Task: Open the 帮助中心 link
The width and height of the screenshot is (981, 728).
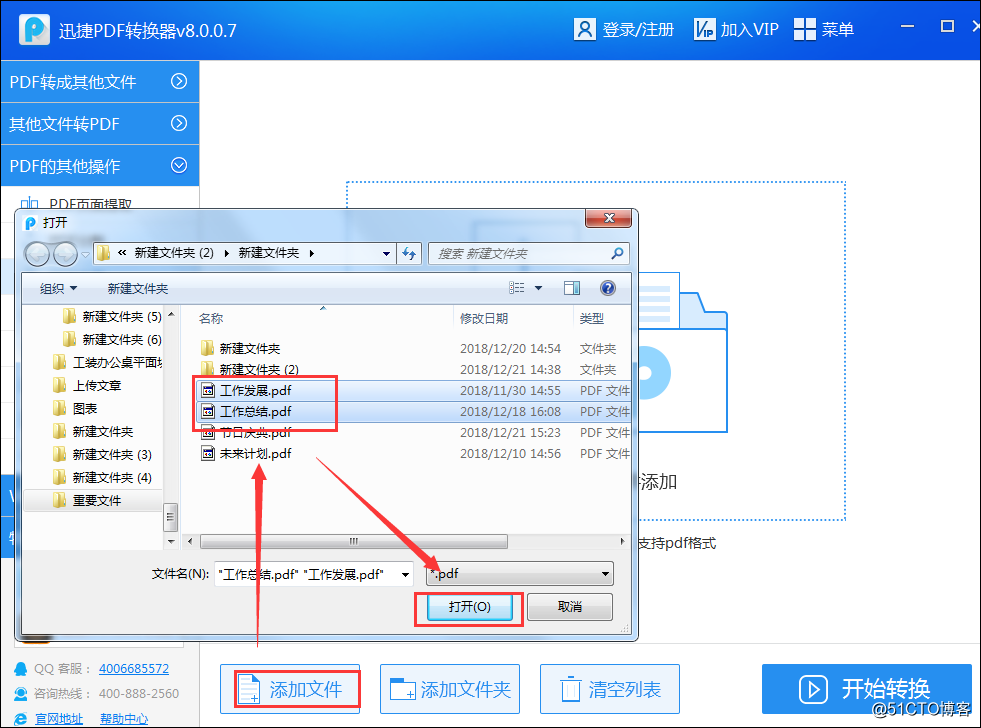Action: [124, 719]
